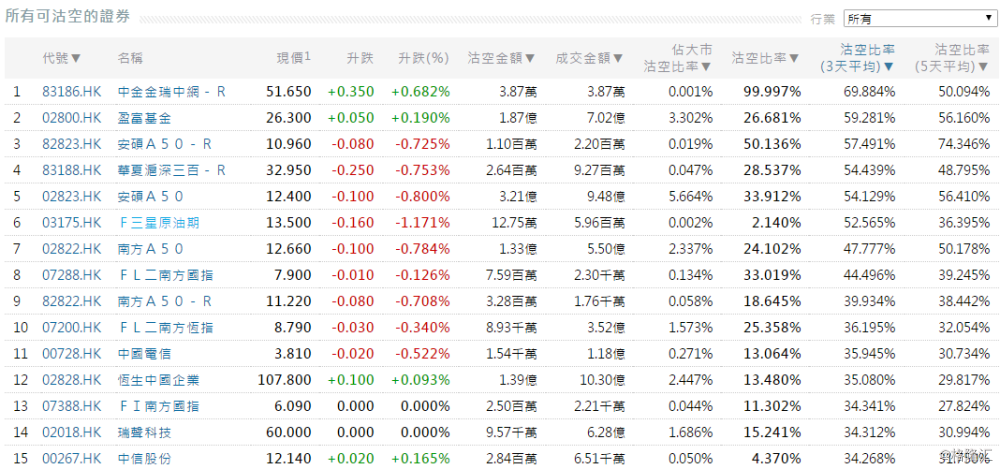Open 中金金瑞中網-R name link

[172, 92]
